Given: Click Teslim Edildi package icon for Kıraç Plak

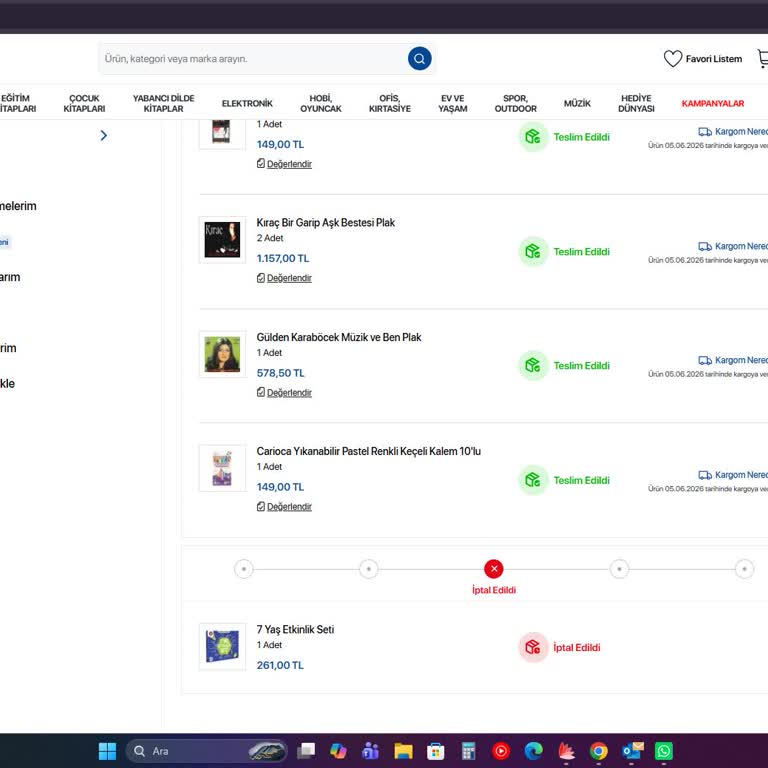Looking at the screenshot, I should coord(533,251).
